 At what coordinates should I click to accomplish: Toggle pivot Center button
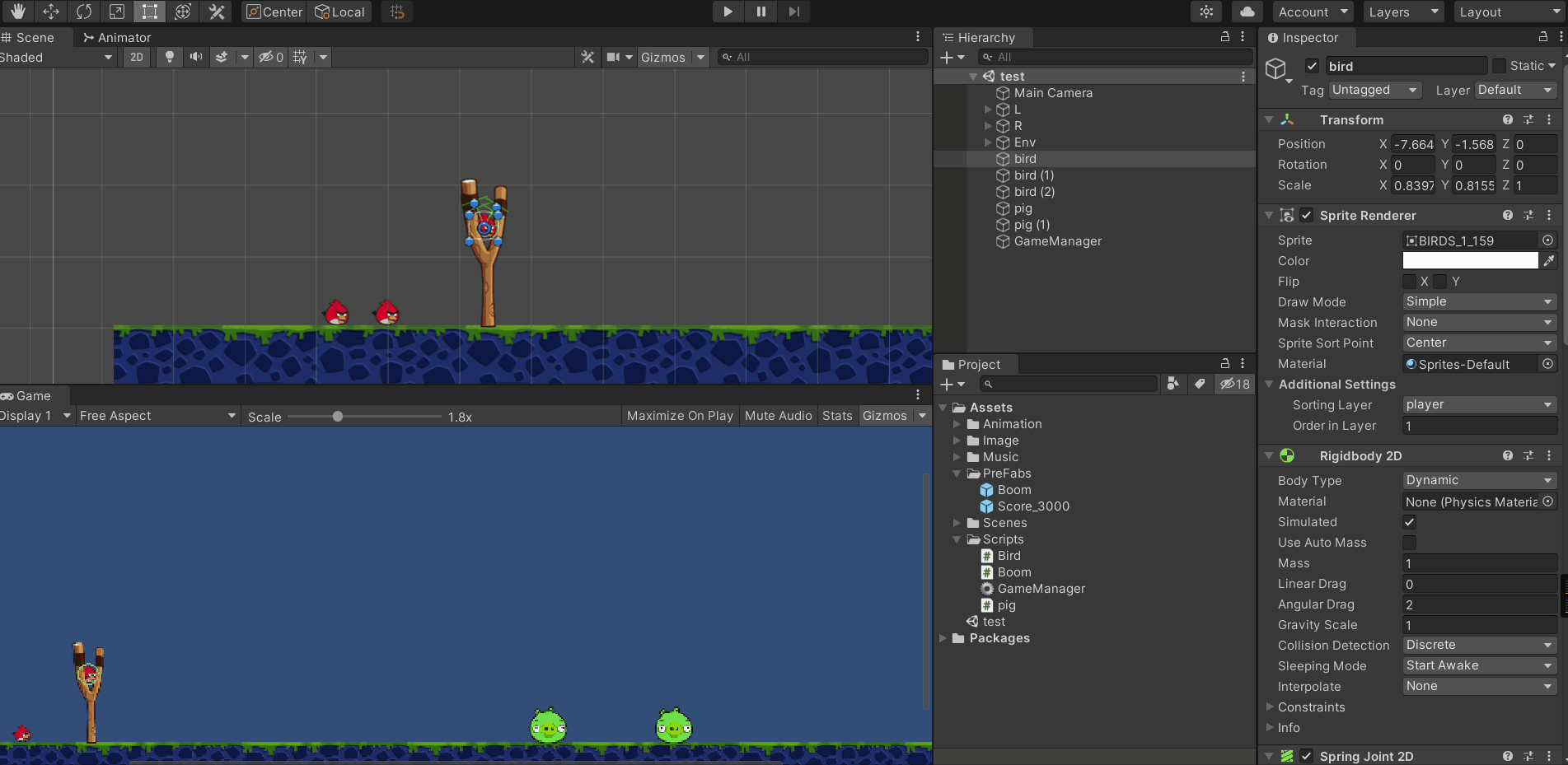pyautogui.click(x=274, y=12)
